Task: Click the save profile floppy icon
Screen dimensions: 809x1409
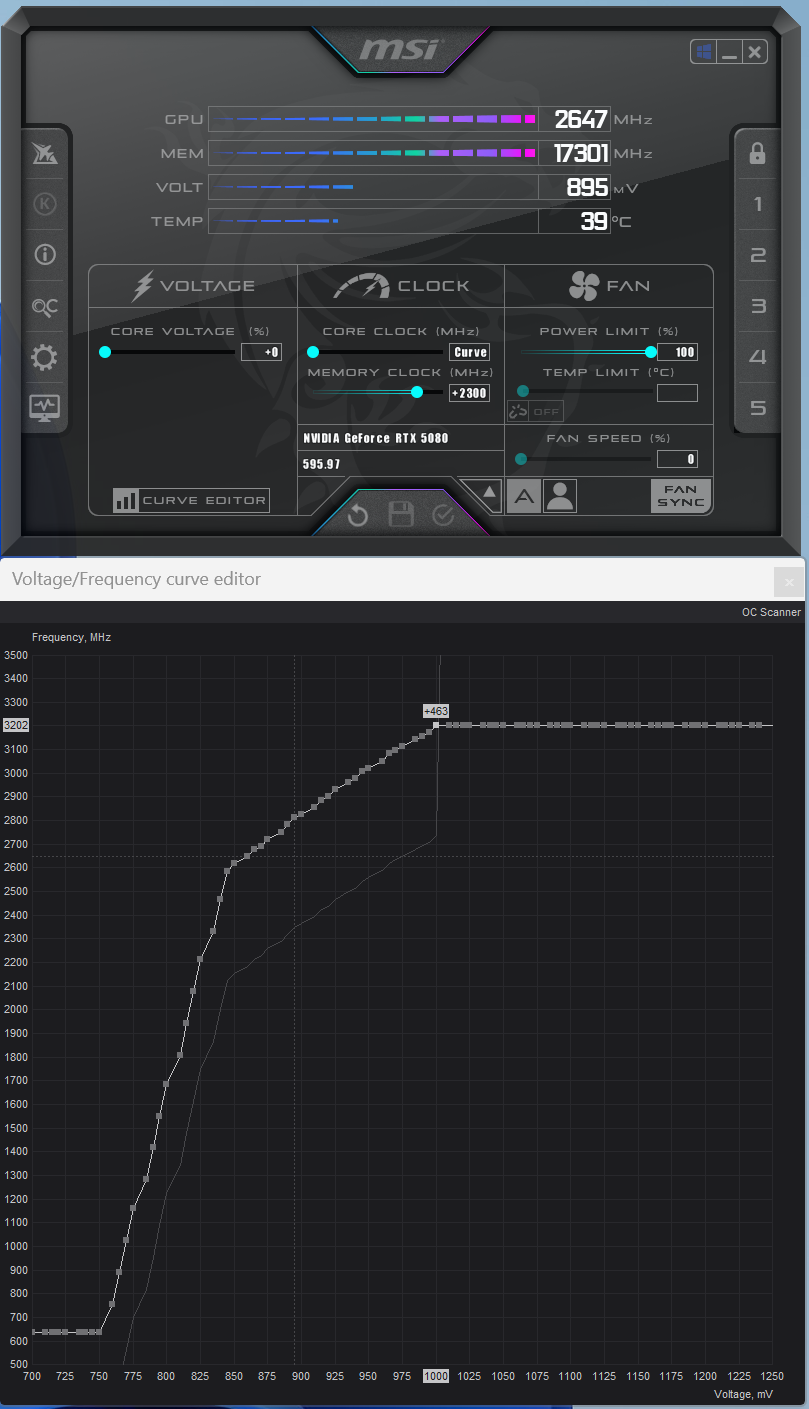Action: [401, 516]
